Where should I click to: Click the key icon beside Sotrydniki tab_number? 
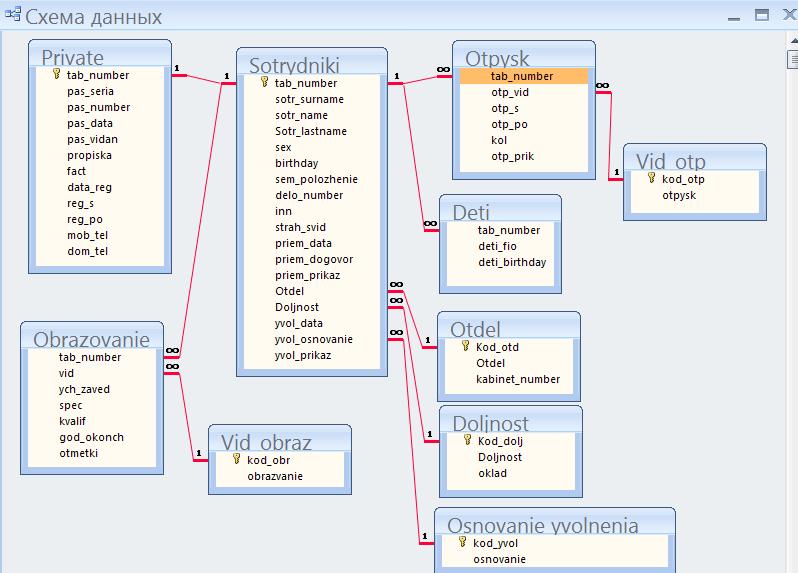point(264,82)
